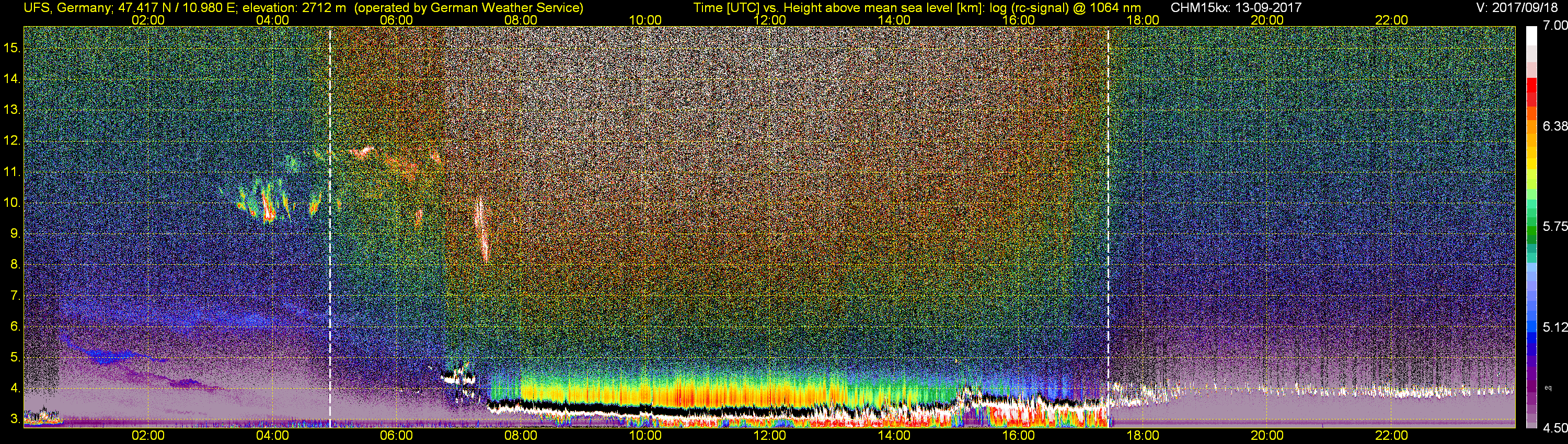Image resolution: width=1568 pixels, height=444 pixels.
Task: Click the 6 km height axis label
Action: point(15,326)
